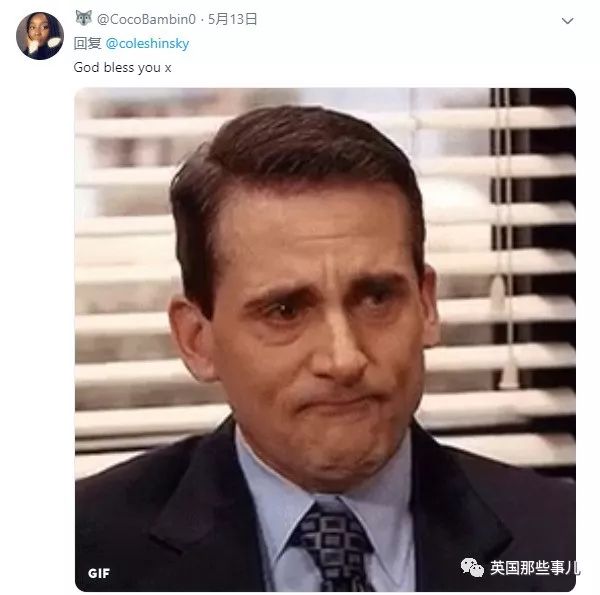
Task: Click the dot separator before the date
Action: [x=202, y=20]
